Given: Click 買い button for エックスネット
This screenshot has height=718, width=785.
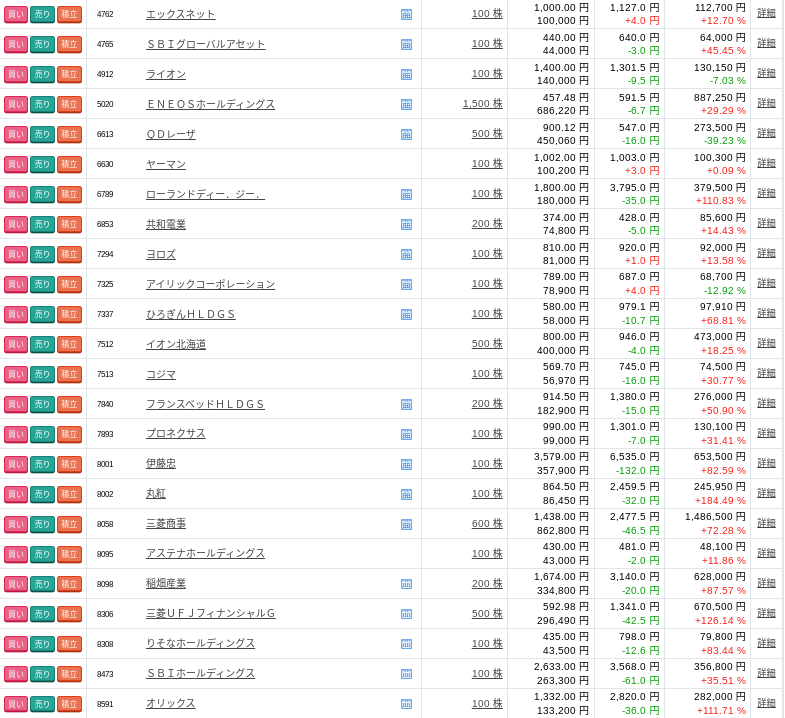Looking at the screenshot, I should tap(16, 15).
